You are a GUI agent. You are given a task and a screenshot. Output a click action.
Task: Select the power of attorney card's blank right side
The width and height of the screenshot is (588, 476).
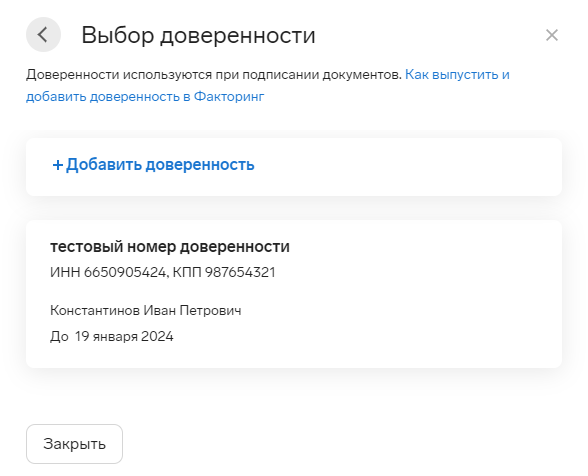coord(420,294)
